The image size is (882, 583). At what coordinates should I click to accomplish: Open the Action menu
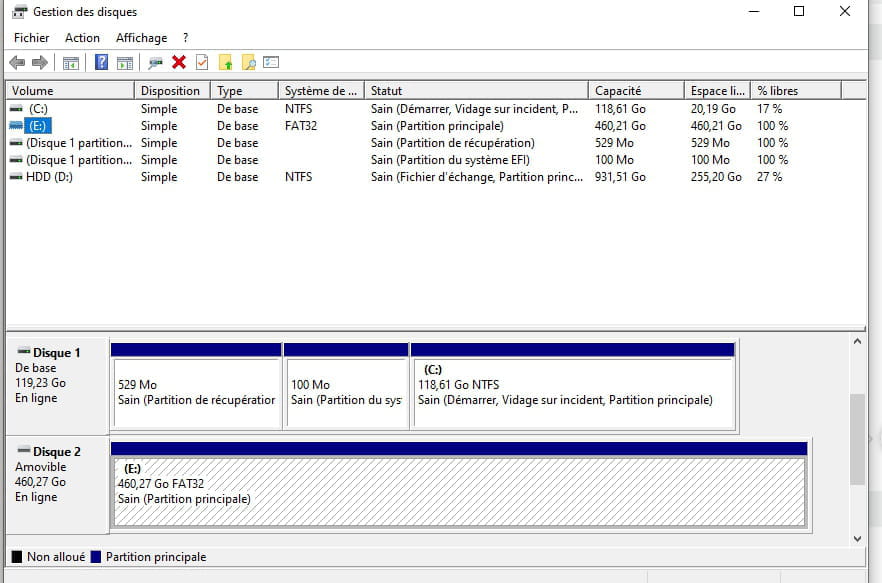(x=82, y=38)
